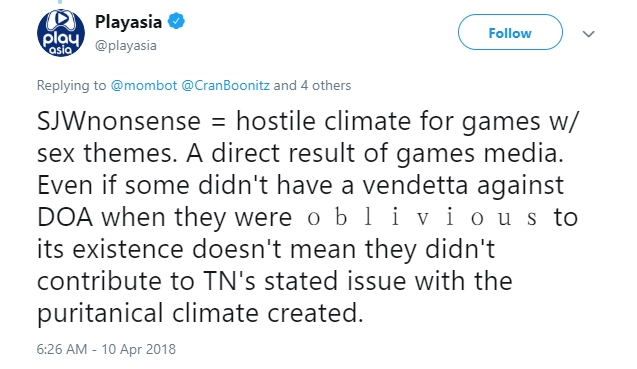The height and width of the screenshot is (369, 637).
Task: Open the Playasia display name link
Action: (x=128, y=22)
